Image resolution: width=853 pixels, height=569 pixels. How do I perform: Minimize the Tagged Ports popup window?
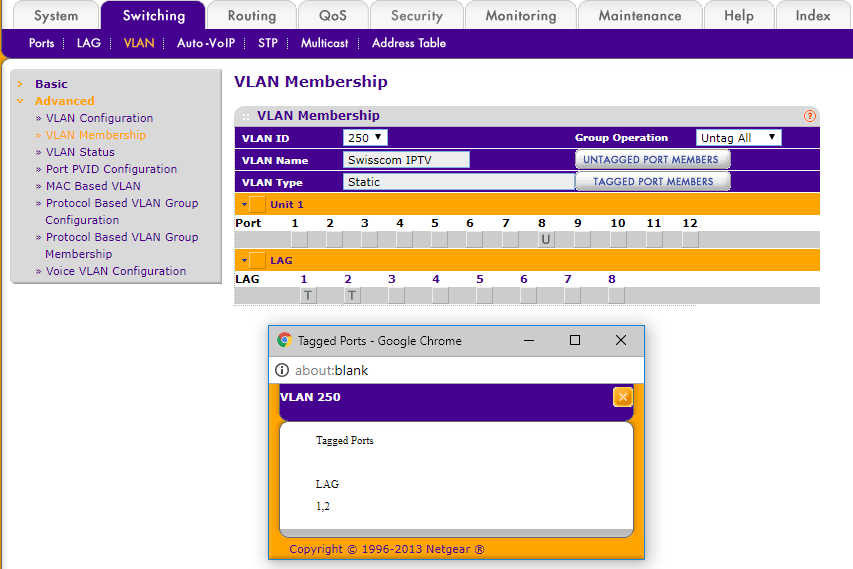[529, 340]
